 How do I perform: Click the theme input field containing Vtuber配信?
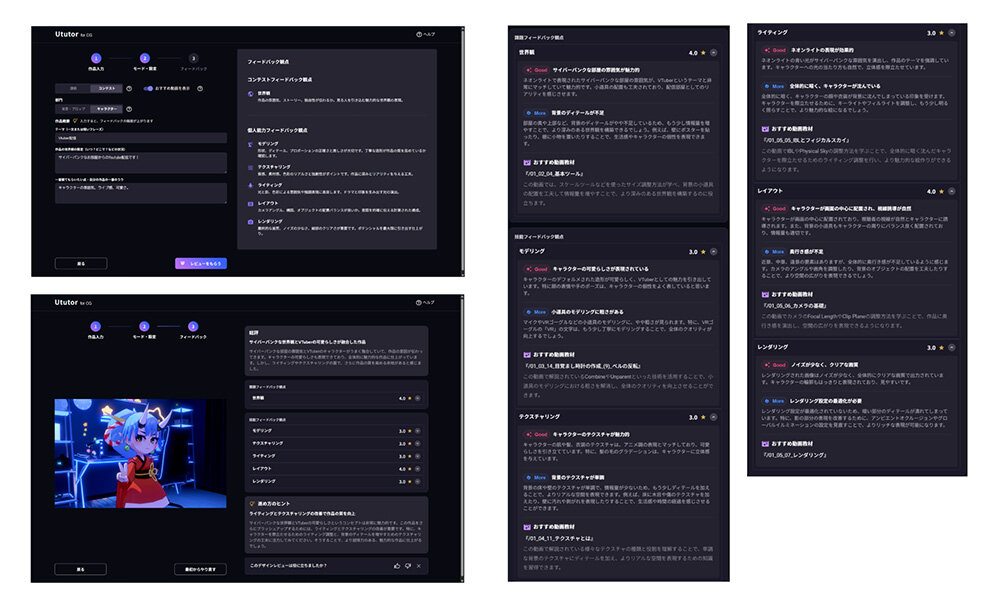click(x=140, y=138)
